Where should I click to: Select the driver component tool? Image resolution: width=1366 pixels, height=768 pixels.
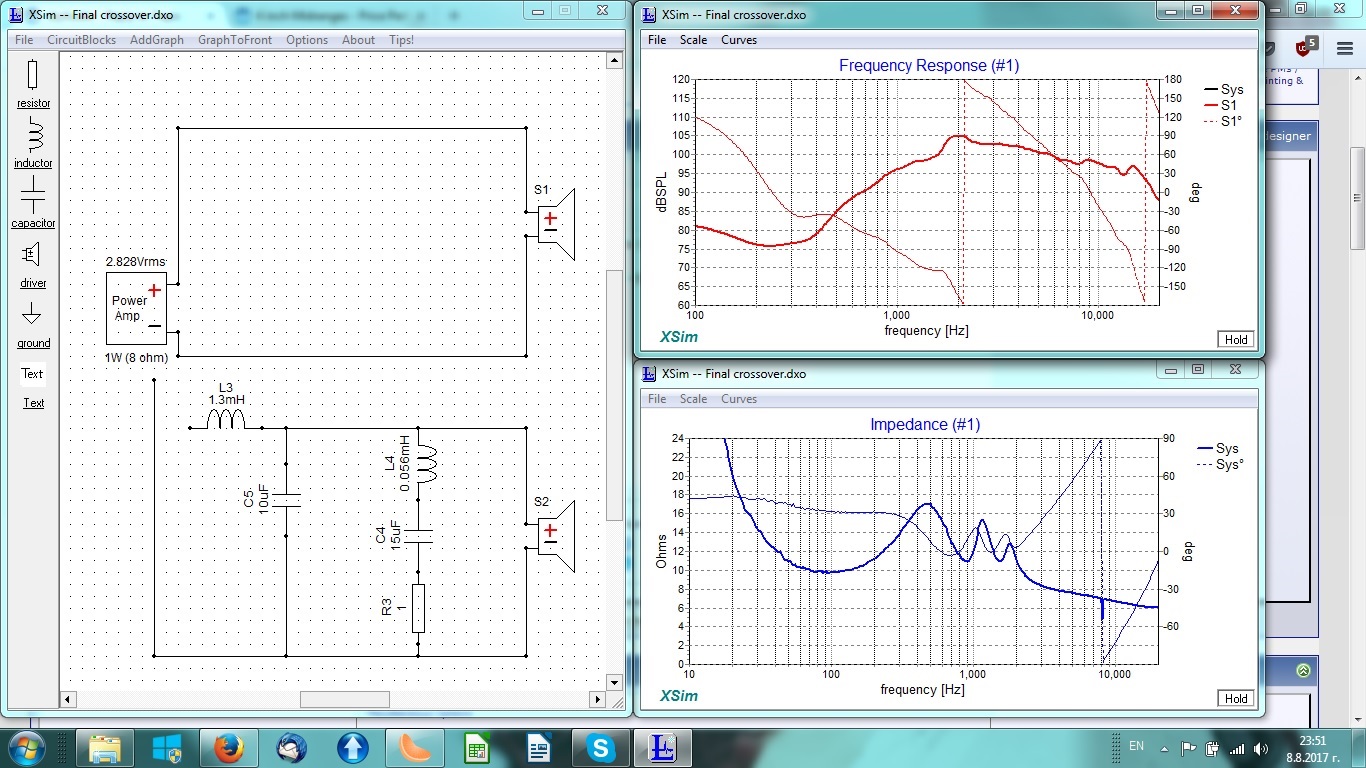pyautogui.click(x=33, y=263)
